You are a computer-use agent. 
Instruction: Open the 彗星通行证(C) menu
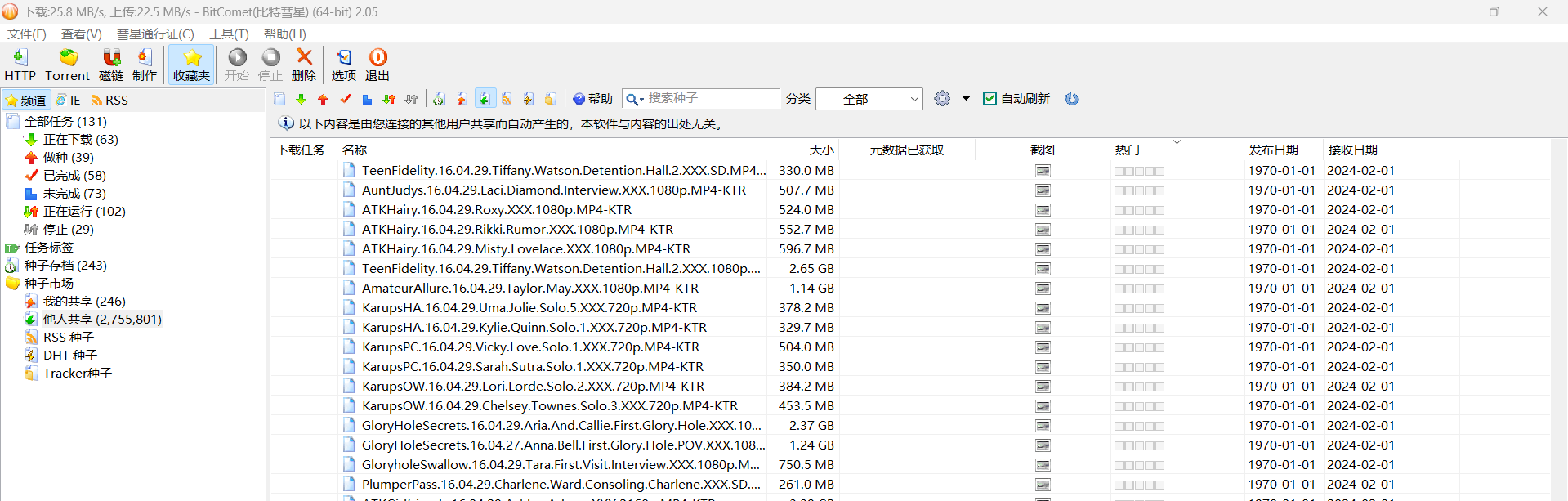click(155, 34)
